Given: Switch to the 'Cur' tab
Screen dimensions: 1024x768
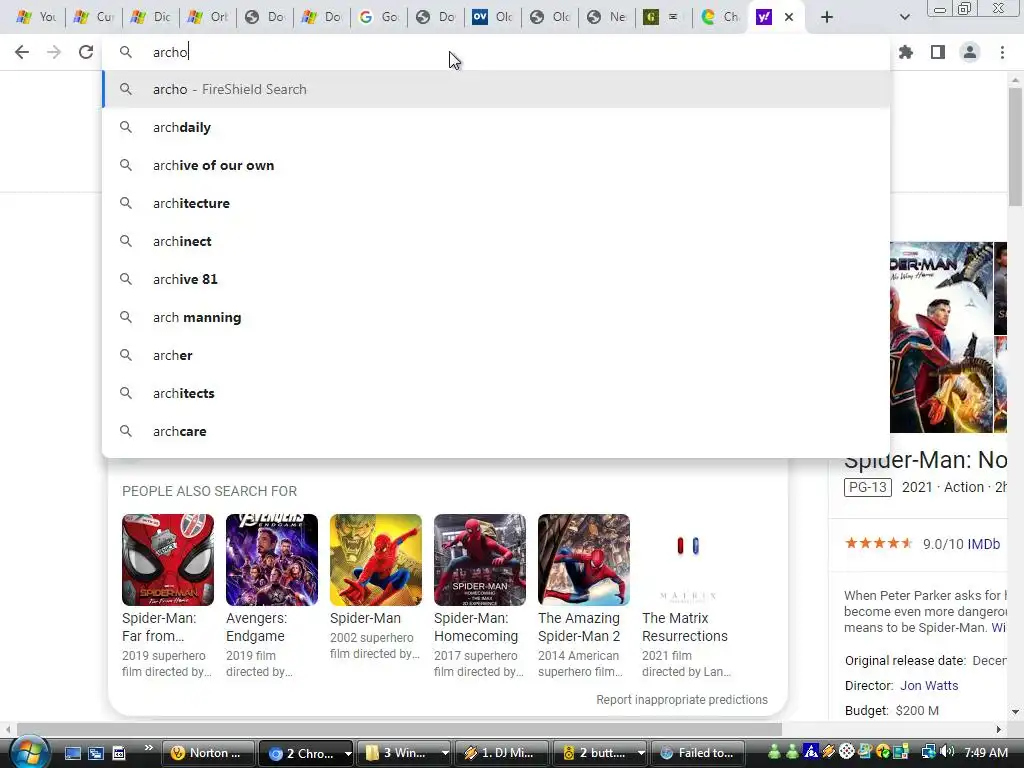Looking at the screenshot, I should click(x=93, y=17).
